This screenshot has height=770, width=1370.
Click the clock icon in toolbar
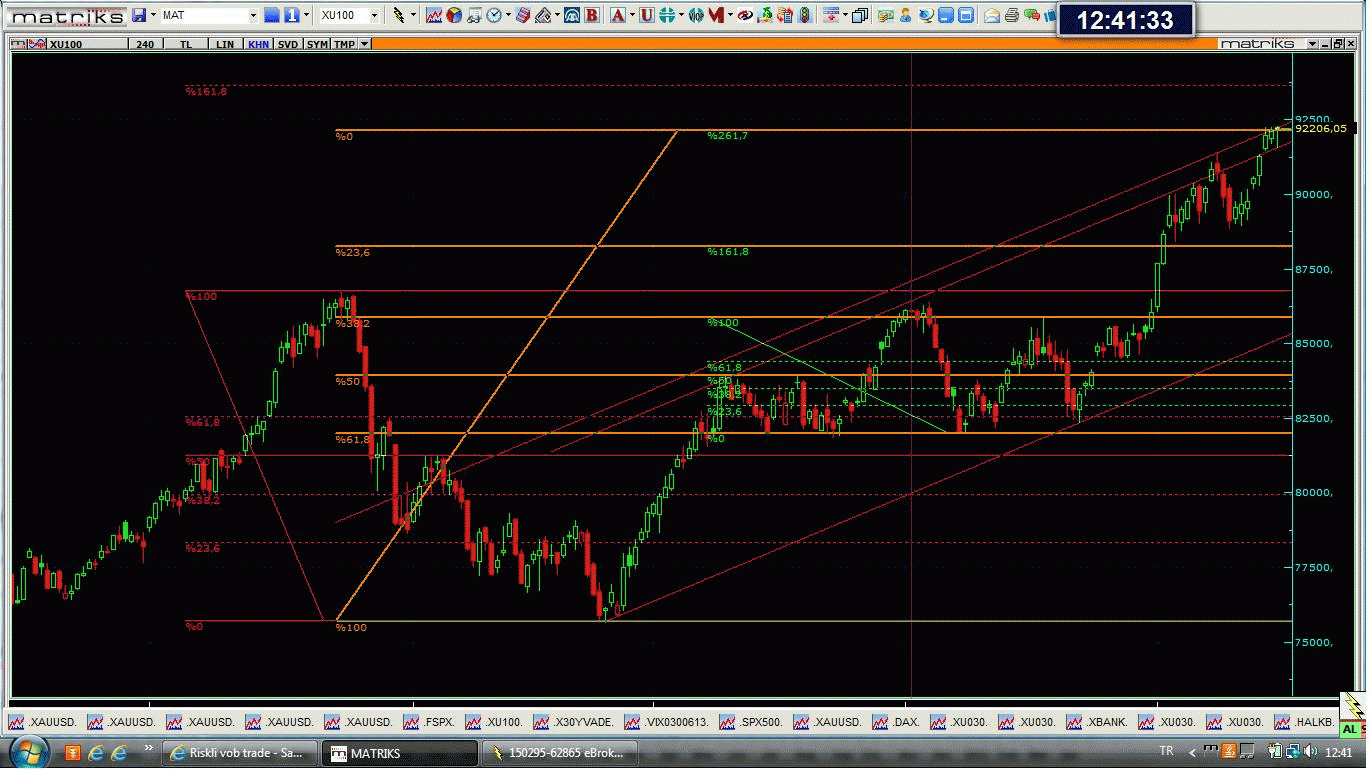494,15
